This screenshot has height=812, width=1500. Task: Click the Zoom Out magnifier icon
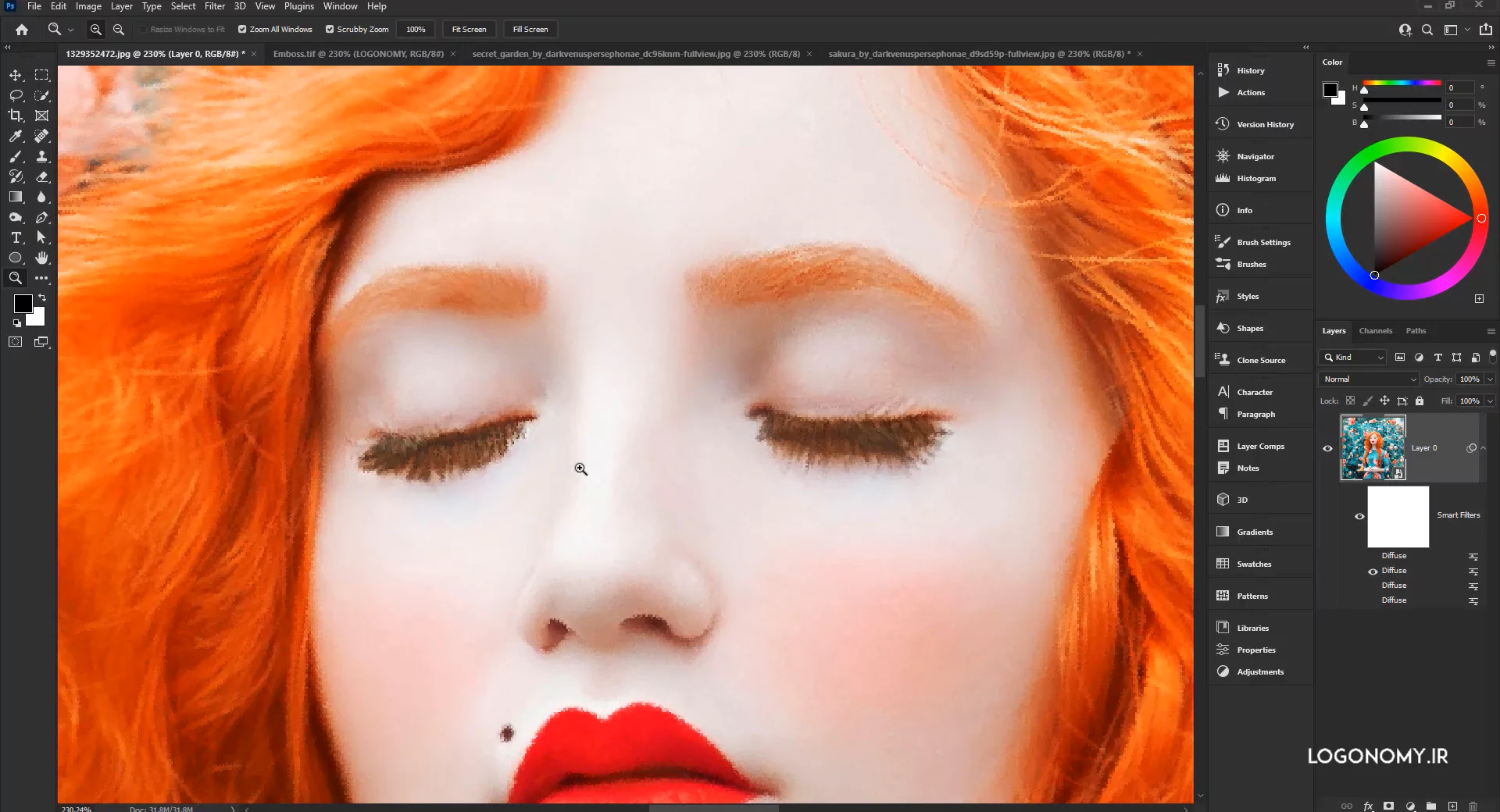pyautogui.click(x=119, y=29)
